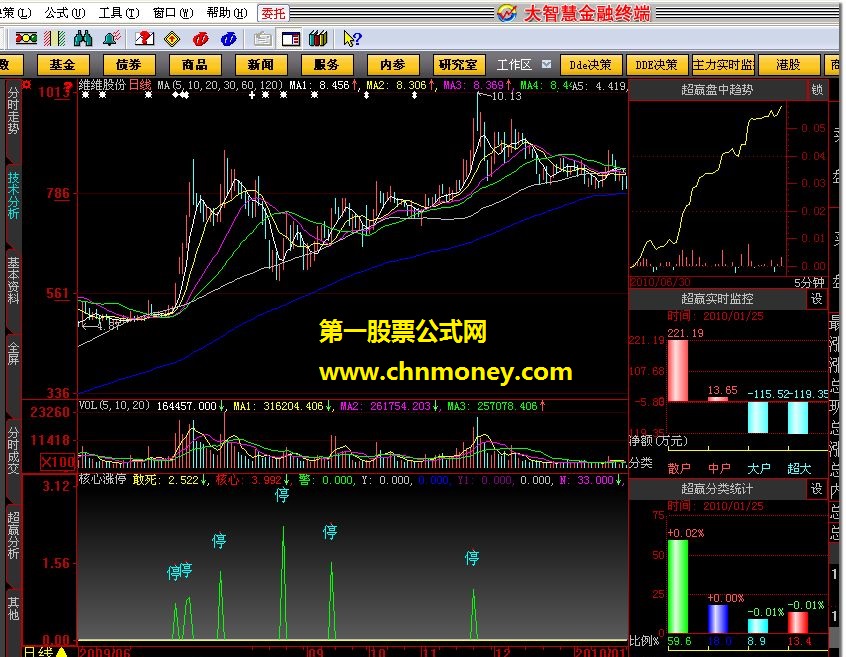The height and width of the screenshot is (657, 846).
Task: Click the red gear icon on chart corner
Action: pyautogui.click(x=26, y=85)
